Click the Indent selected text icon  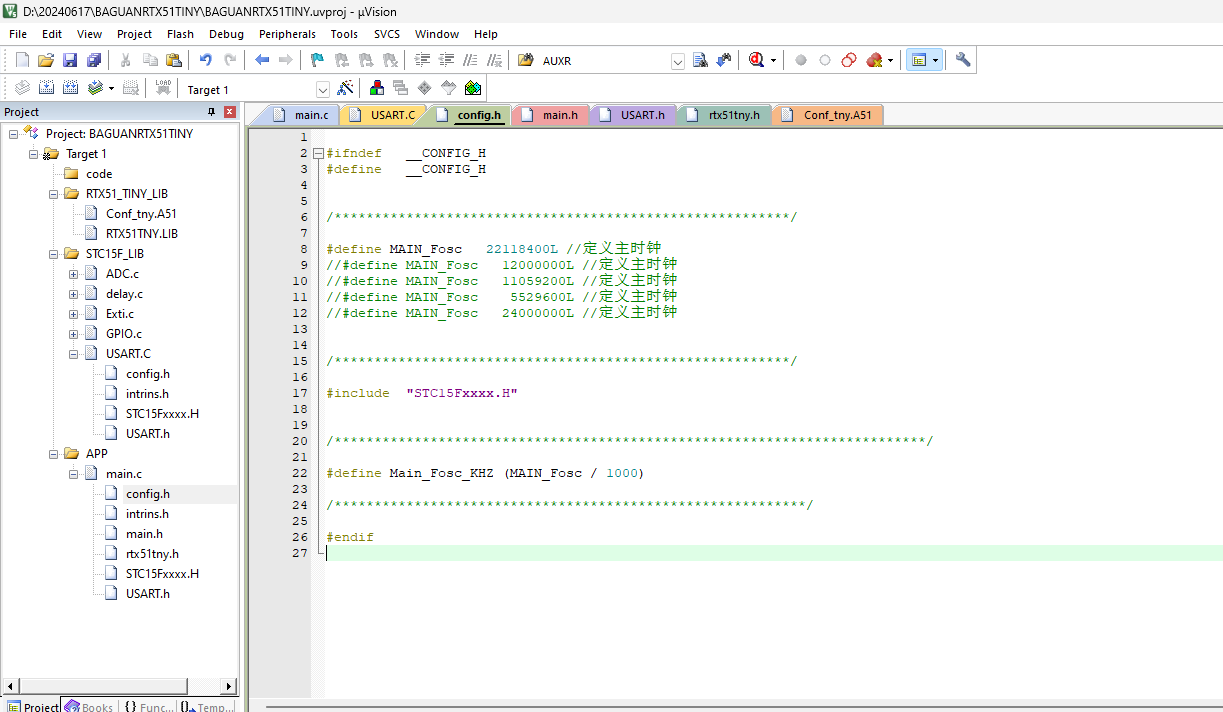click(423, 60)
